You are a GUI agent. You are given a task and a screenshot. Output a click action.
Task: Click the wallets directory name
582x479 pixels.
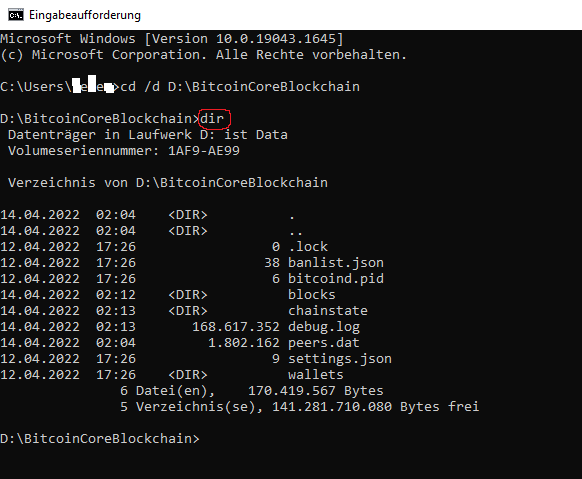316,375
